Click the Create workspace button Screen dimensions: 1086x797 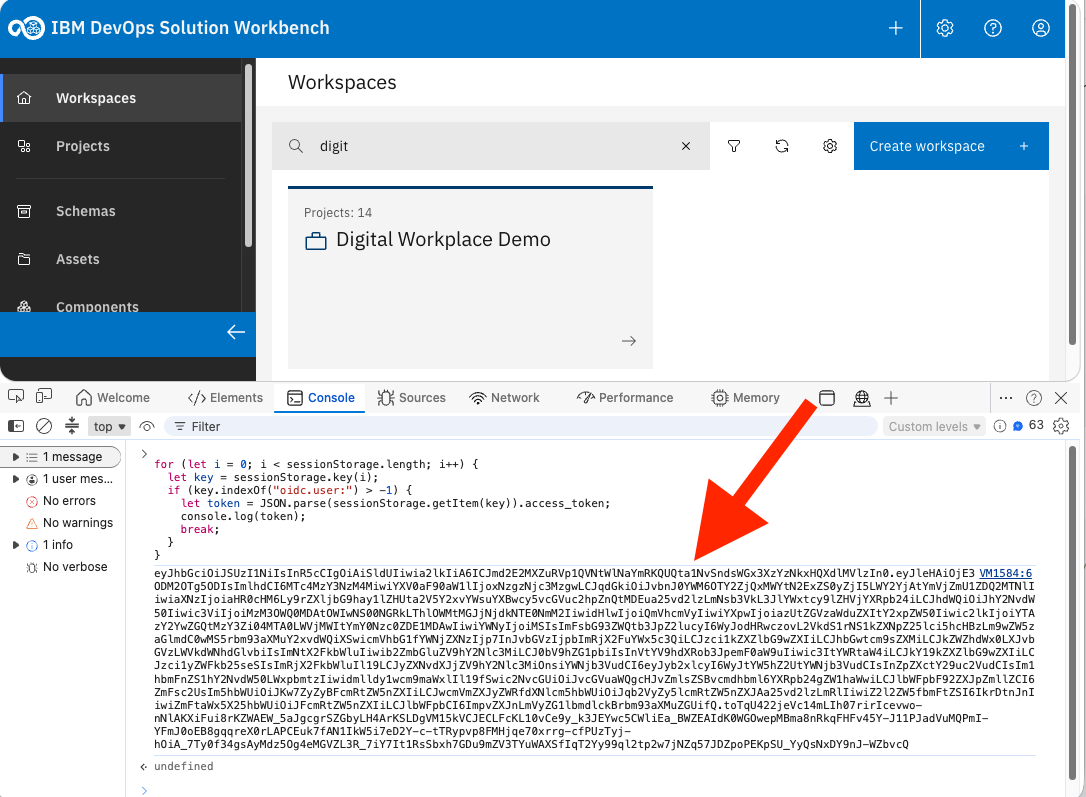click(951, 146)
